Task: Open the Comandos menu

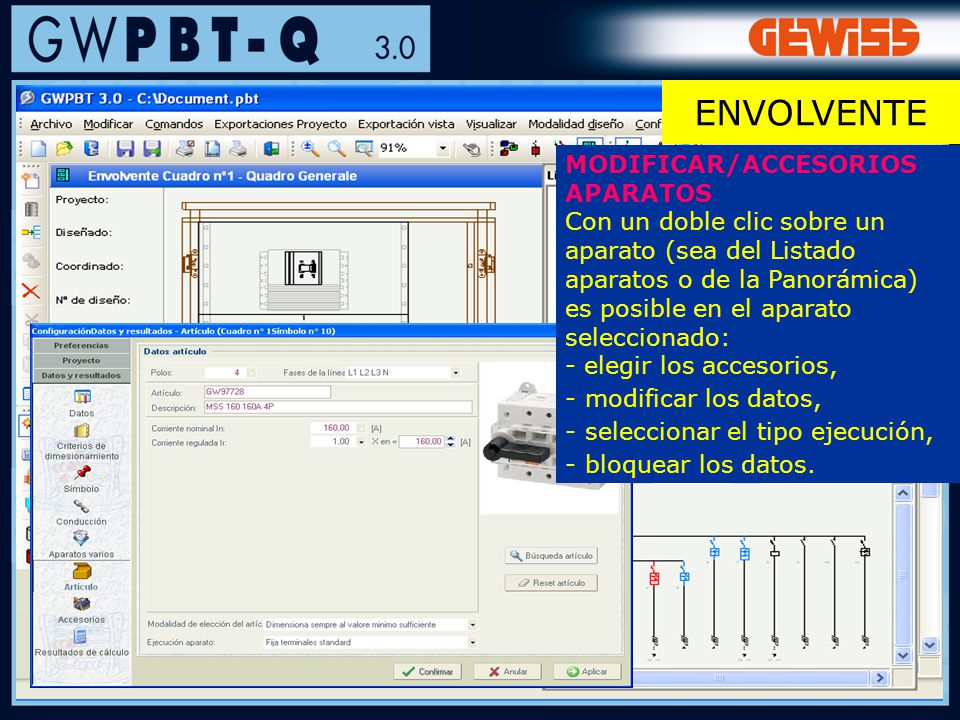Action: tap(174, 124)
